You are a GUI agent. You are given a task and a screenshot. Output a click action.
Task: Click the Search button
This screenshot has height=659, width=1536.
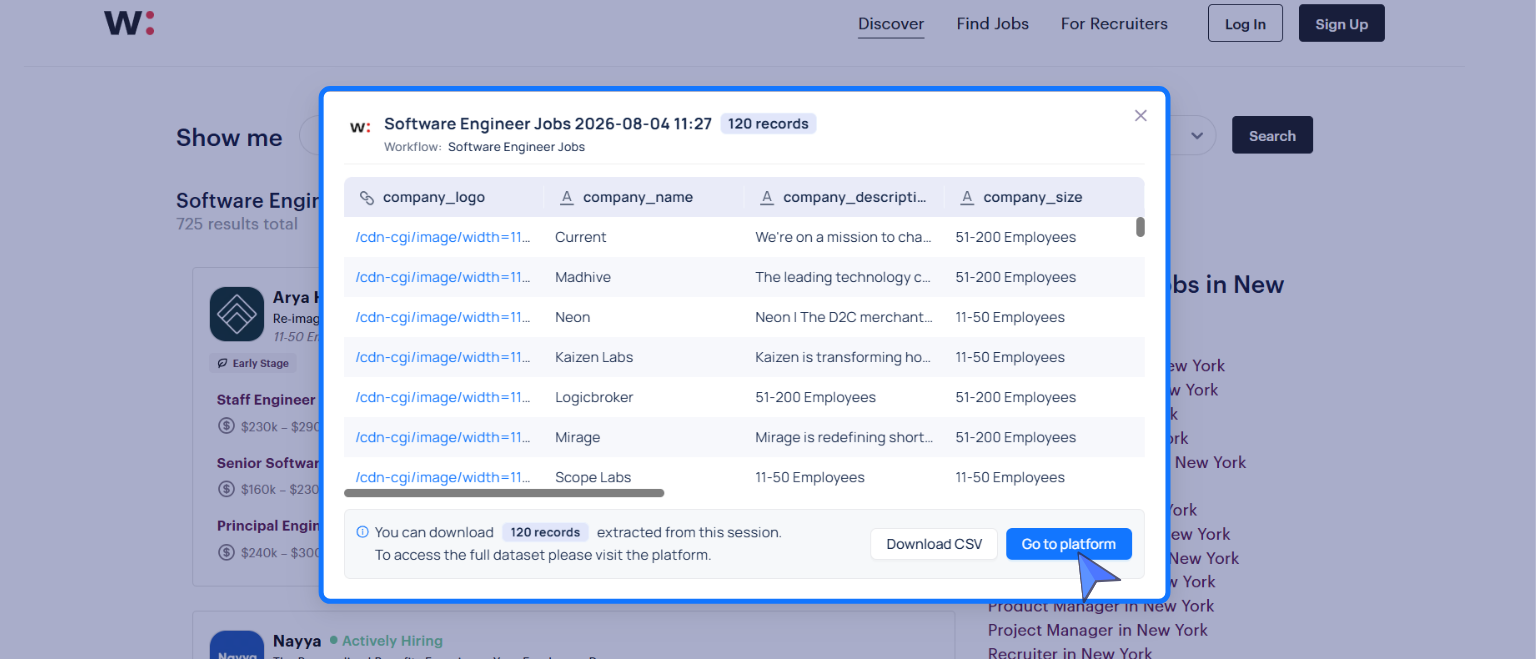pyautogui.click(x=1272, y=136)
